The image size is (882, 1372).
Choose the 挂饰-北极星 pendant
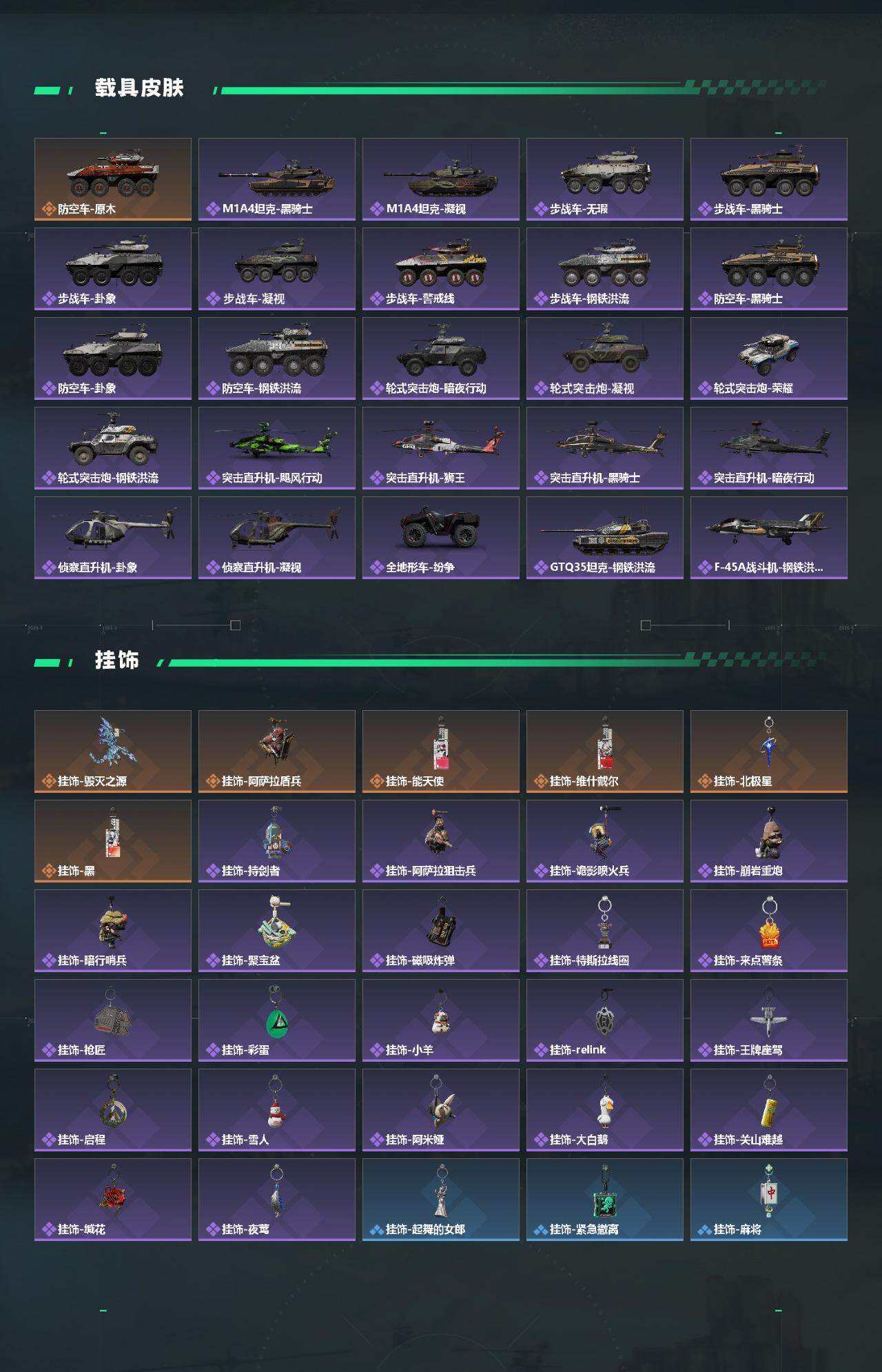(x=769, y=751)
